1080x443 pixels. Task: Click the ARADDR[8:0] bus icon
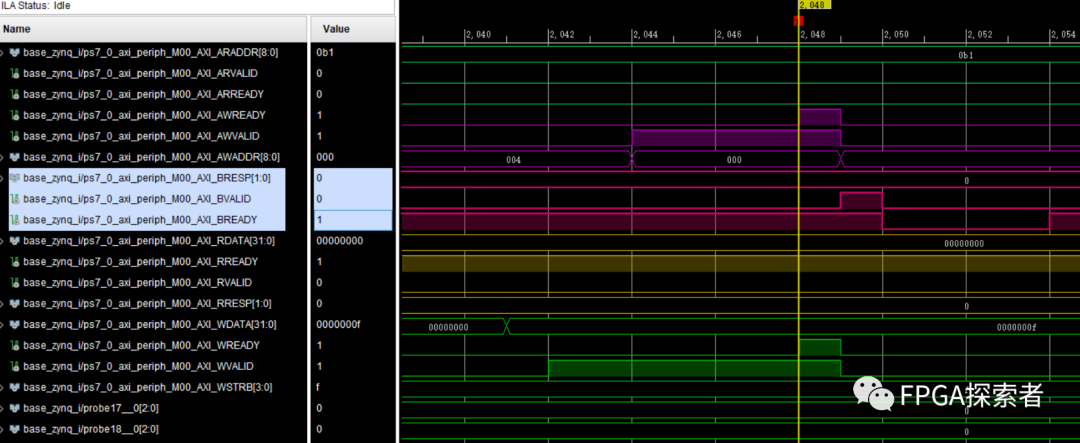[15, 52]
